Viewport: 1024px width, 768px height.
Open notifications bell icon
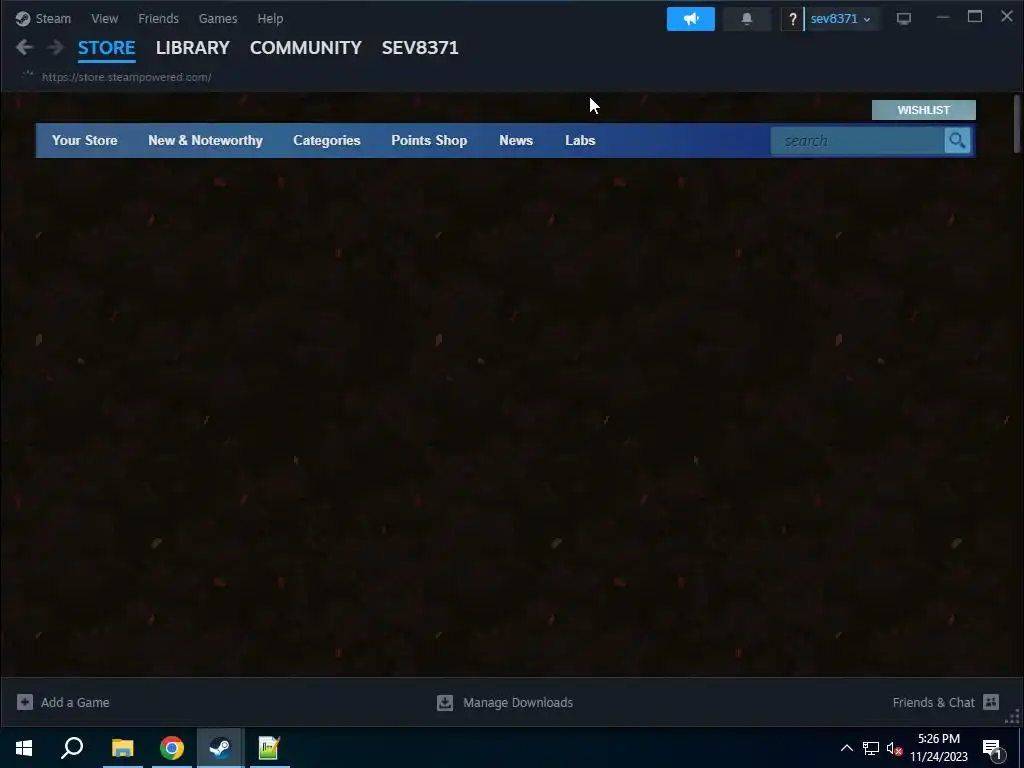click(x=746, y=19)
